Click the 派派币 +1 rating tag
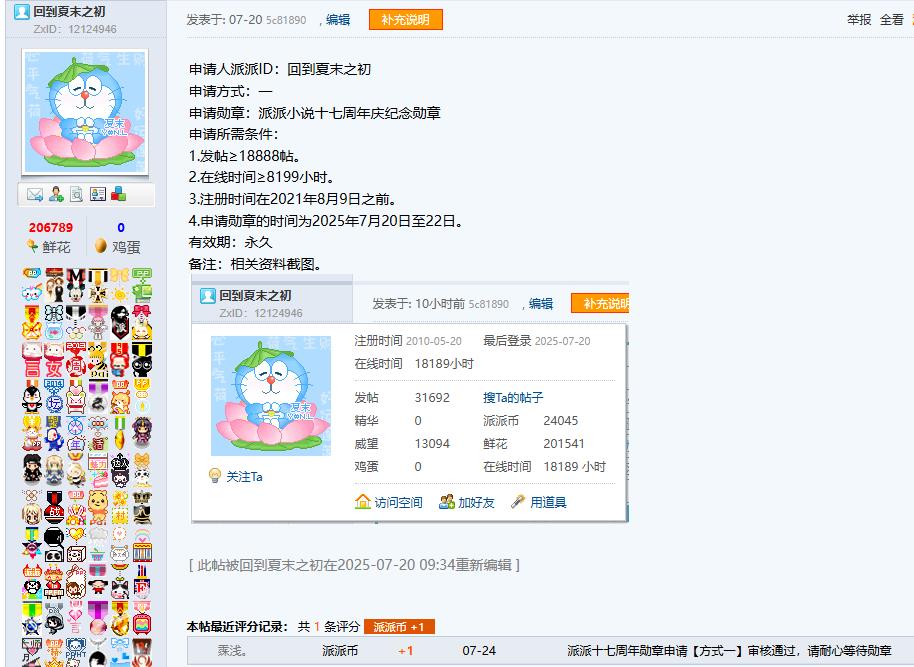Viewport: 914px width, 667px height. tap(399, 627)
